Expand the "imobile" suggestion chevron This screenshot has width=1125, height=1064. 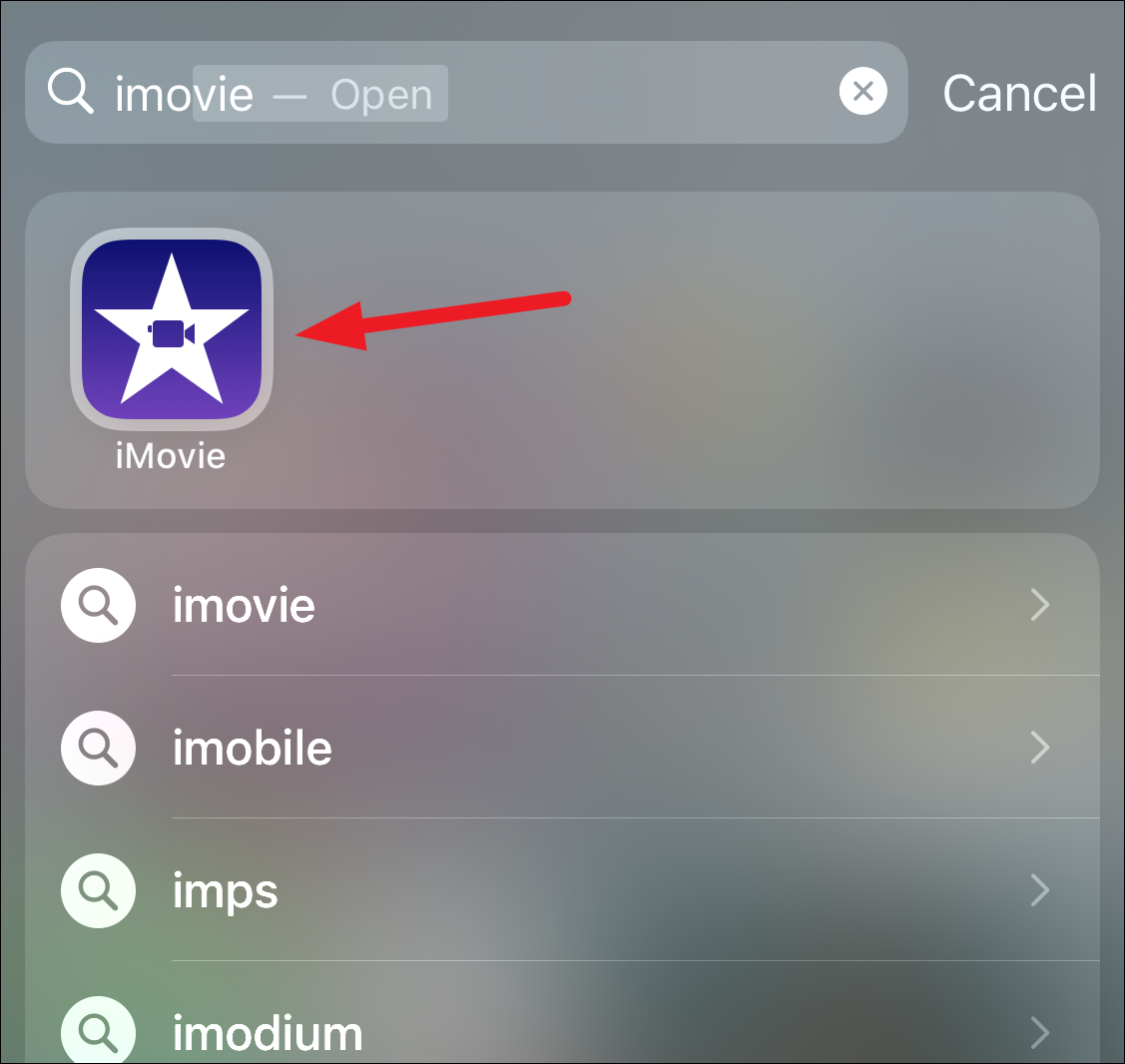pos(1039,748)
